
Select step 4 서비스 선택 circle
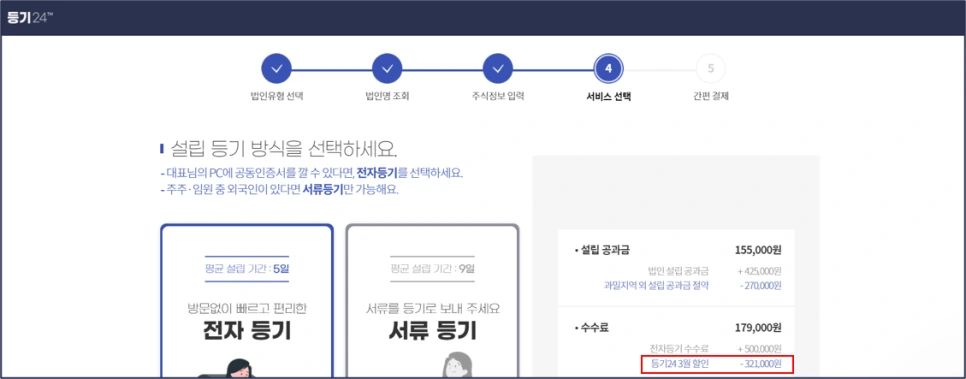608,68
